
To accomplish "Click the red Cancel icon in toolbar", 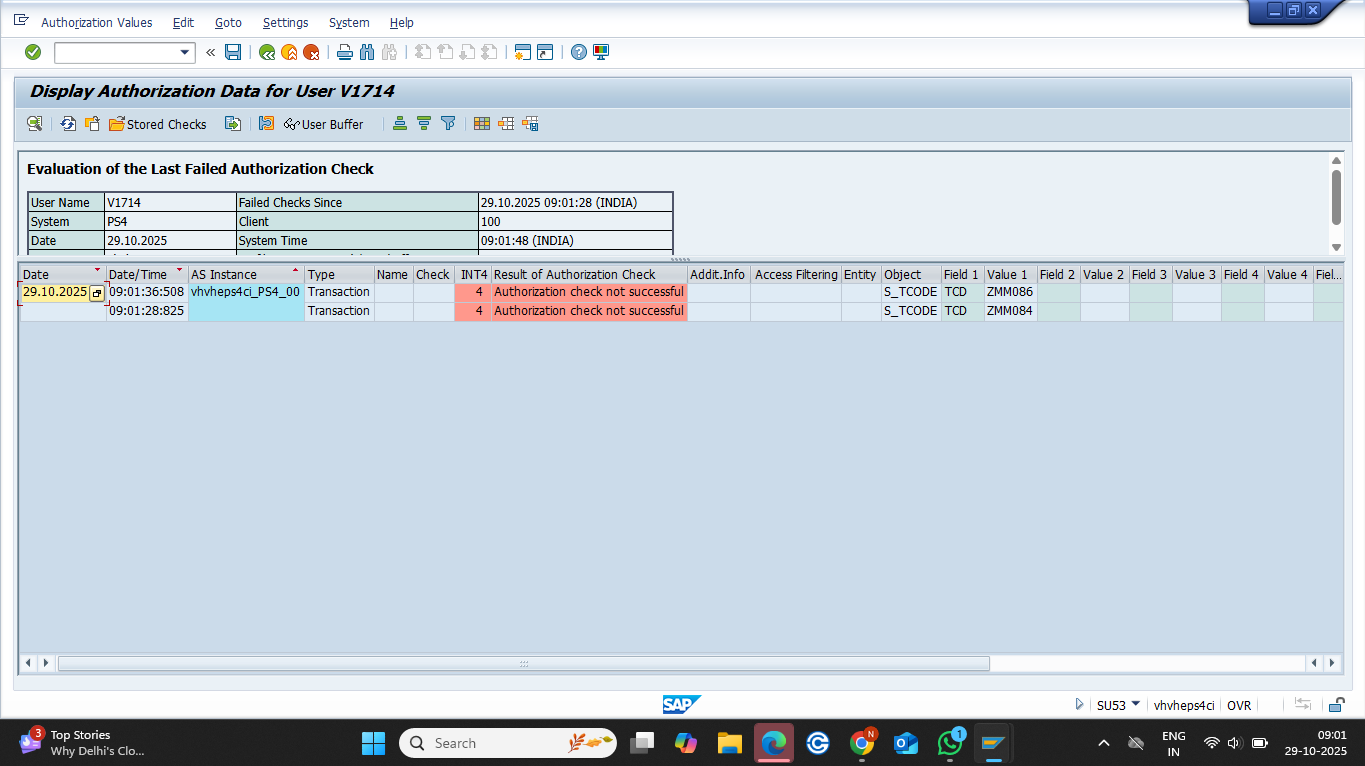I will point(311,52).
